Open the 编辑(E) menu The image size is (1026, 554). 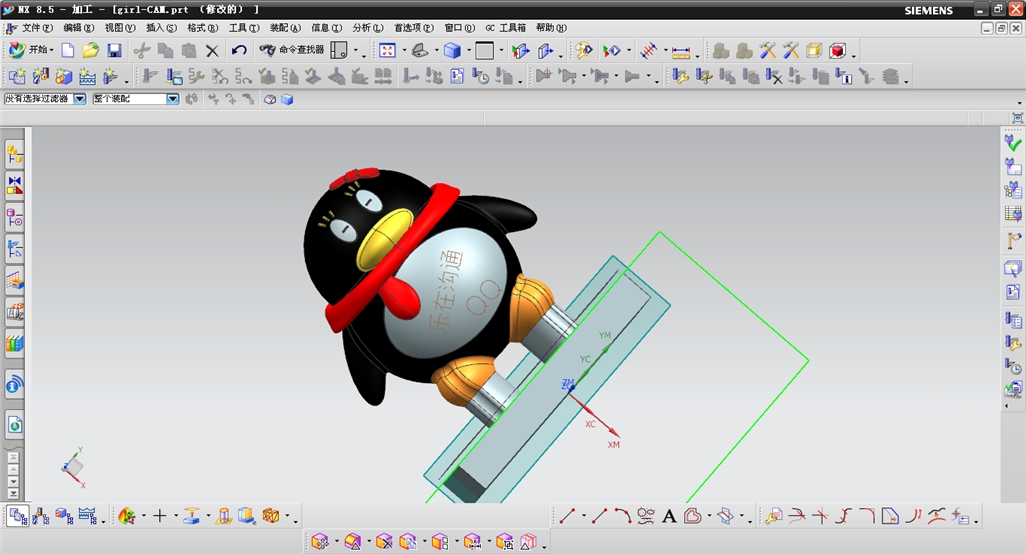[x=79, y=28]
